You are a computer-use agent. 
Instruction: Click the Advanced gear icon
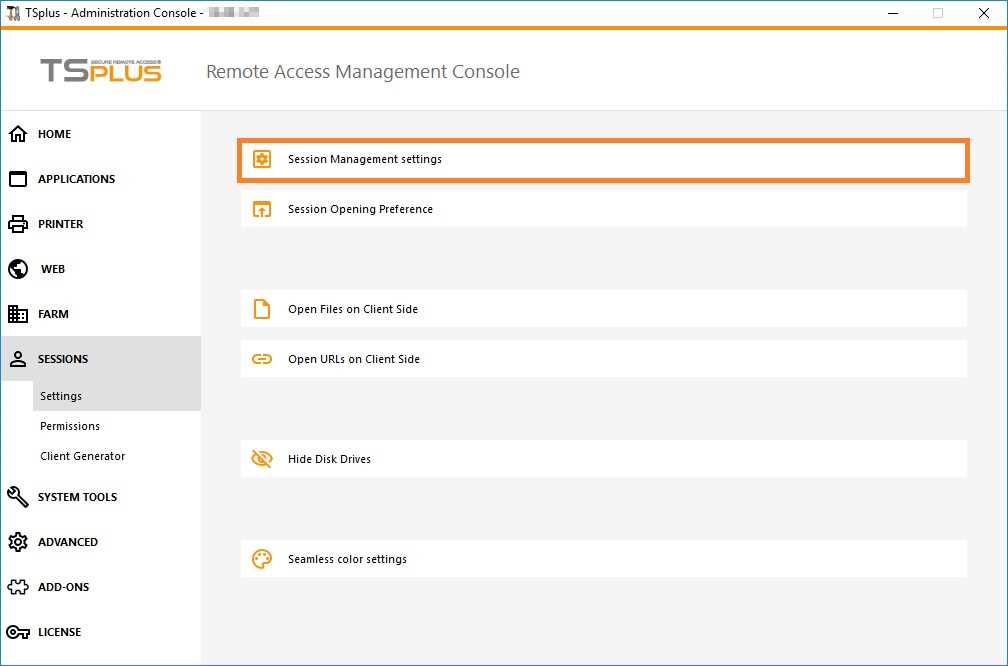[x=18, y=542]
